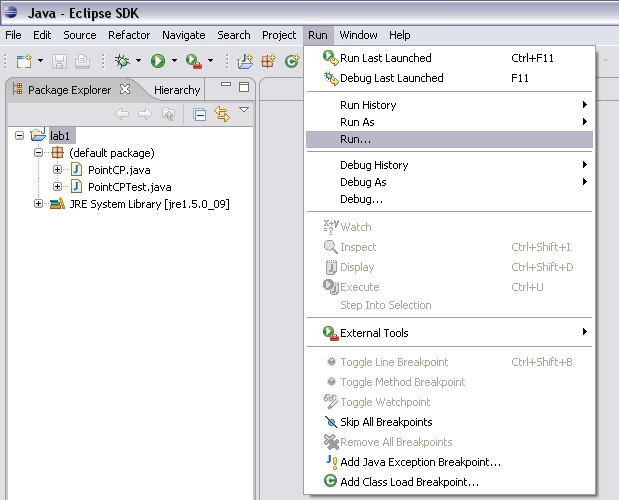Expand the PointCP.java node
The width and height of the screenshot is (619, 500).
tap(57, 169)
